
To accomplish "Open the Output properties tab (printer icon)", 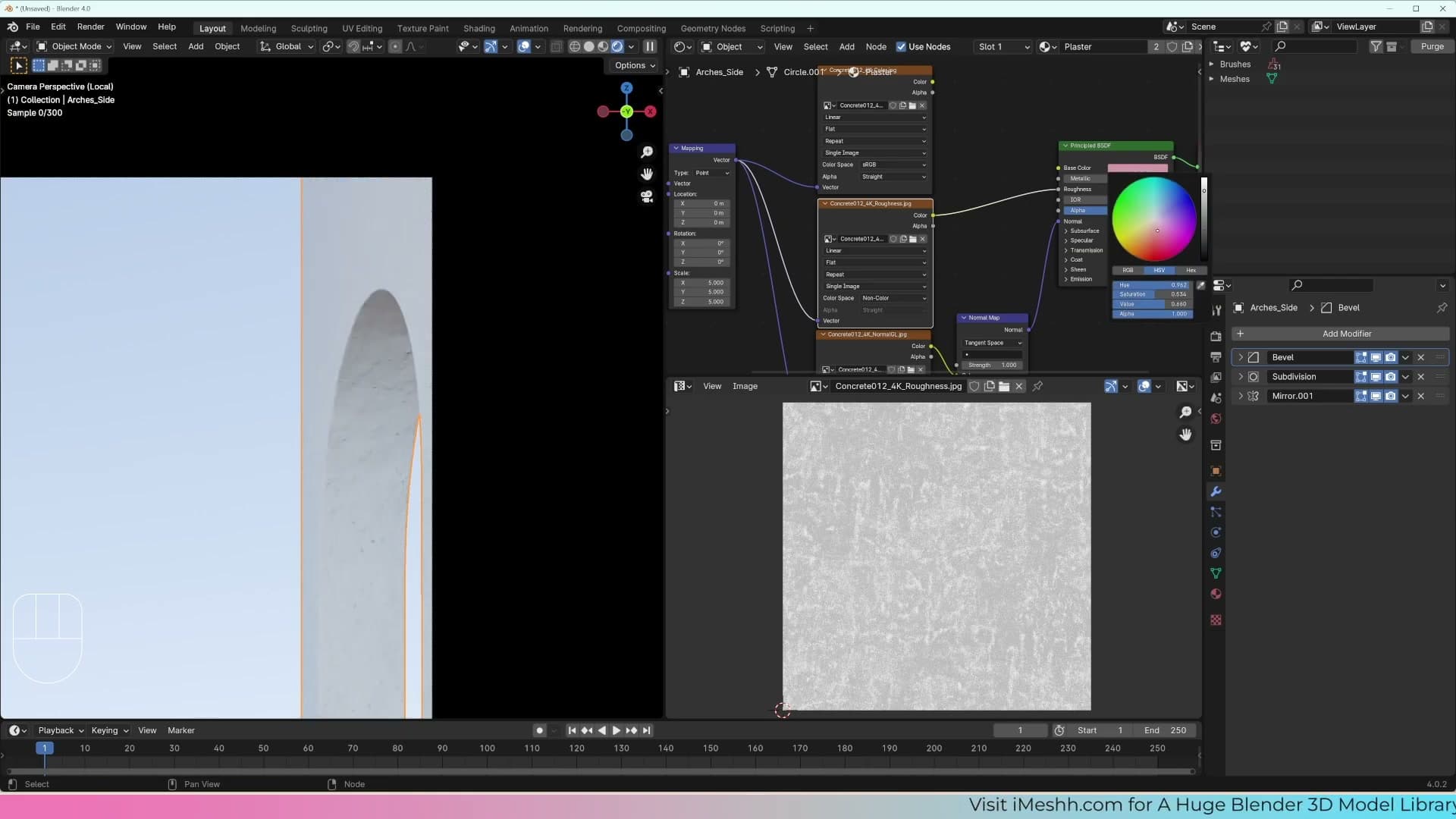I will click(x=1216, y=356).
